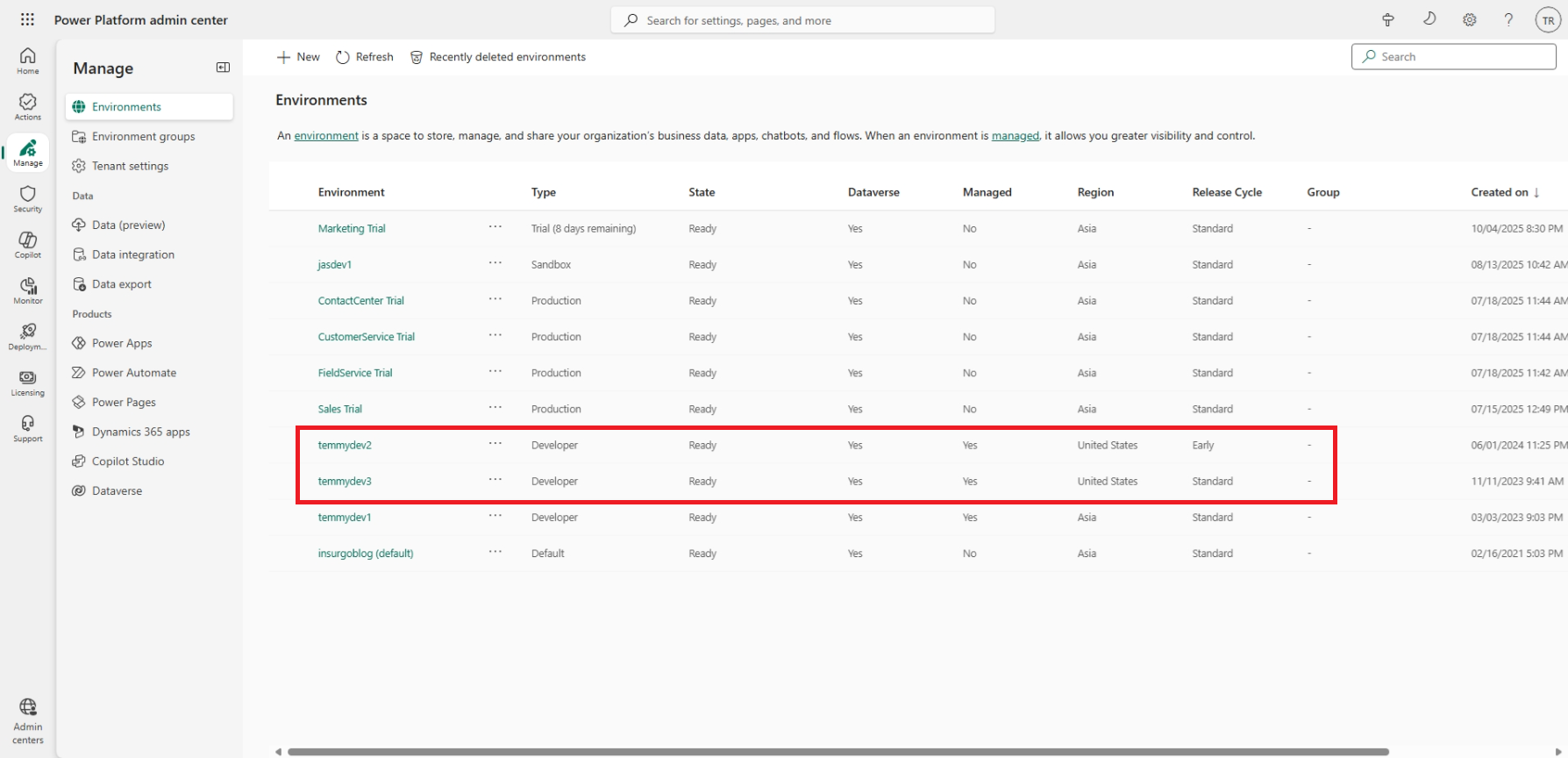Open the temmydev1 environment
This screenshot has width=1568, height=758.
click(x=345, y=518)
